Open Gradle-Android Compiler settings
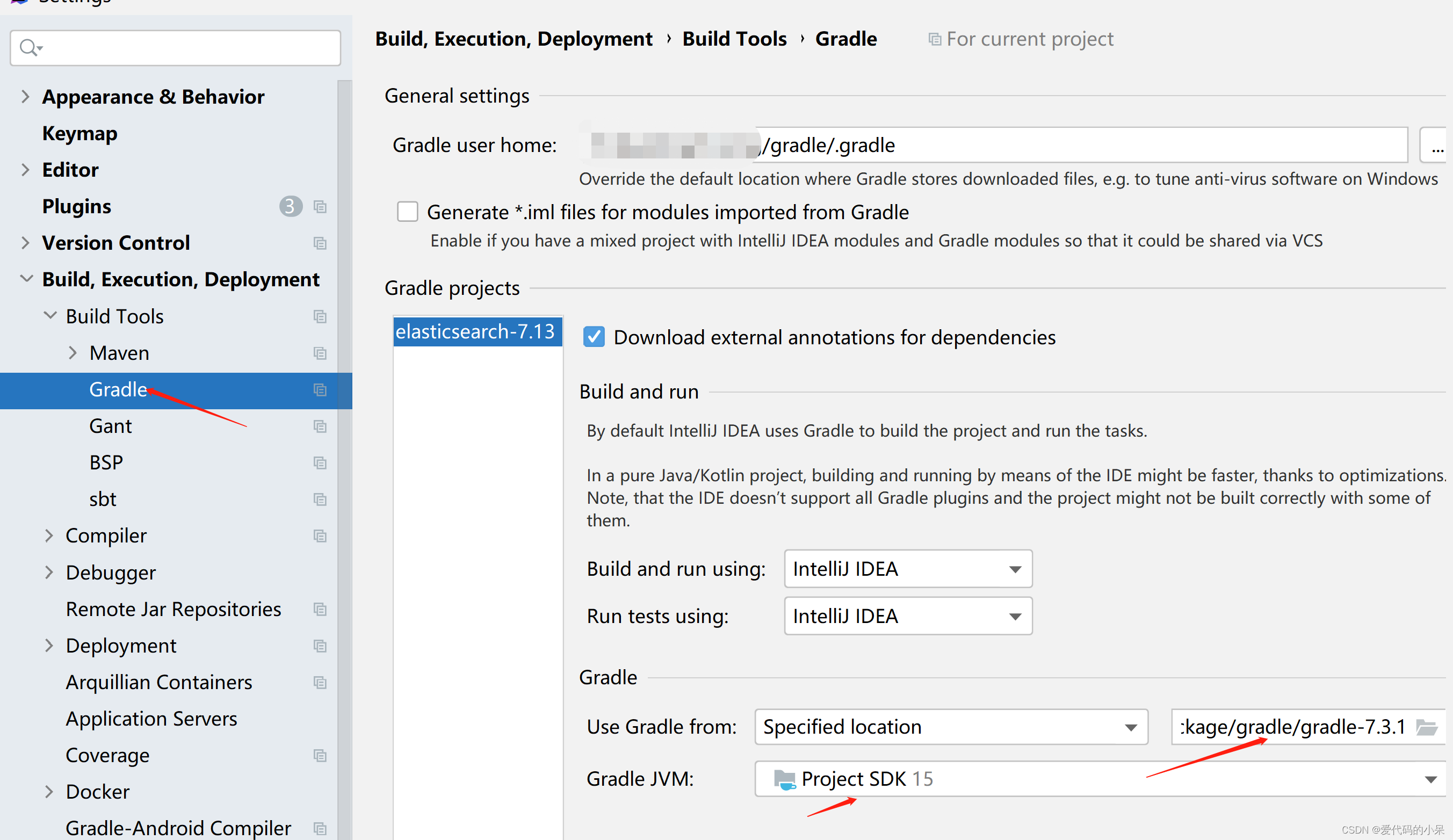Viewport: 1453px width, 840px height. 178,829
